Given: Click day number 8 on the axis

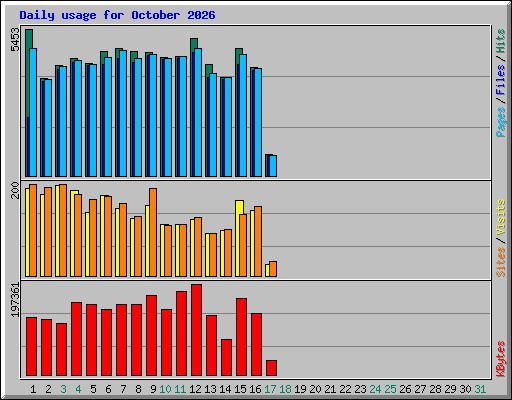Looking at the screenshot, I should [138, 389].
